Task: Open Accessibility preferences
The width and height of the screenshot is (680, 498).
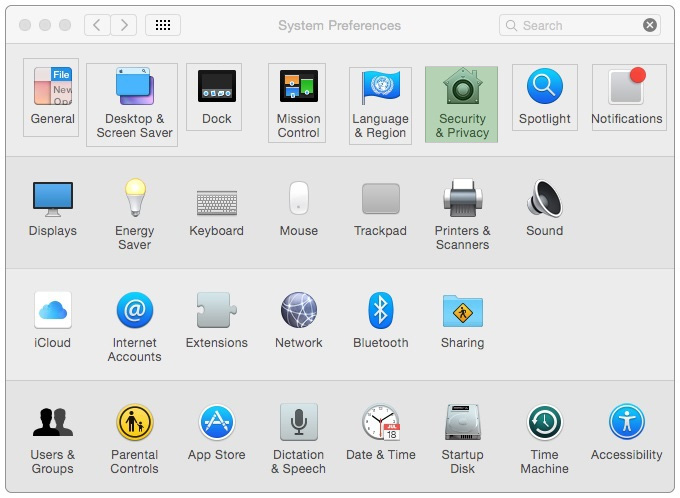Action: (x=627, y=432)
